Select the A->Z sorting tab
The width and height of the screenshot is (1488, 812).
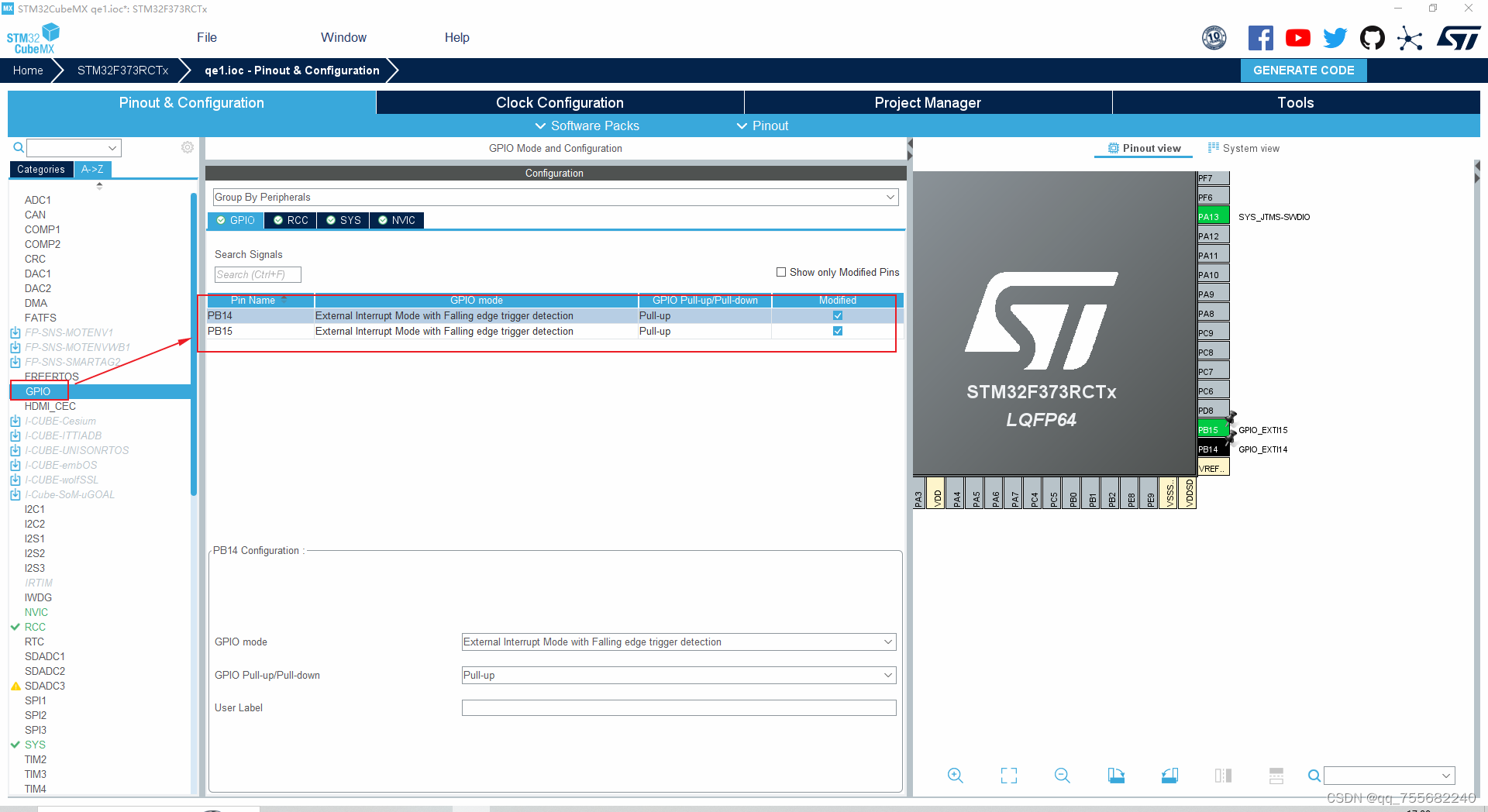pyautogui.click(x=92, y=169)
